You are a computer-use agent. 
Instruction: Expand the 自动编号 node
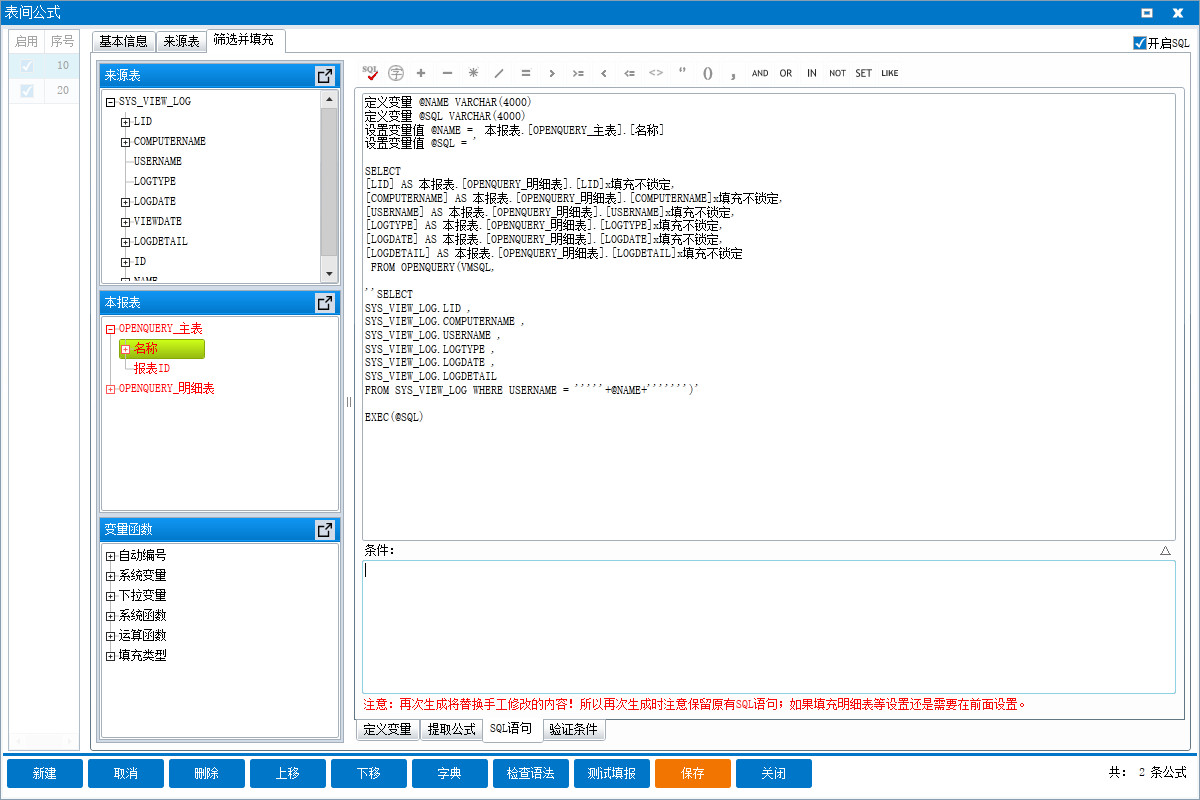[110, 556]
